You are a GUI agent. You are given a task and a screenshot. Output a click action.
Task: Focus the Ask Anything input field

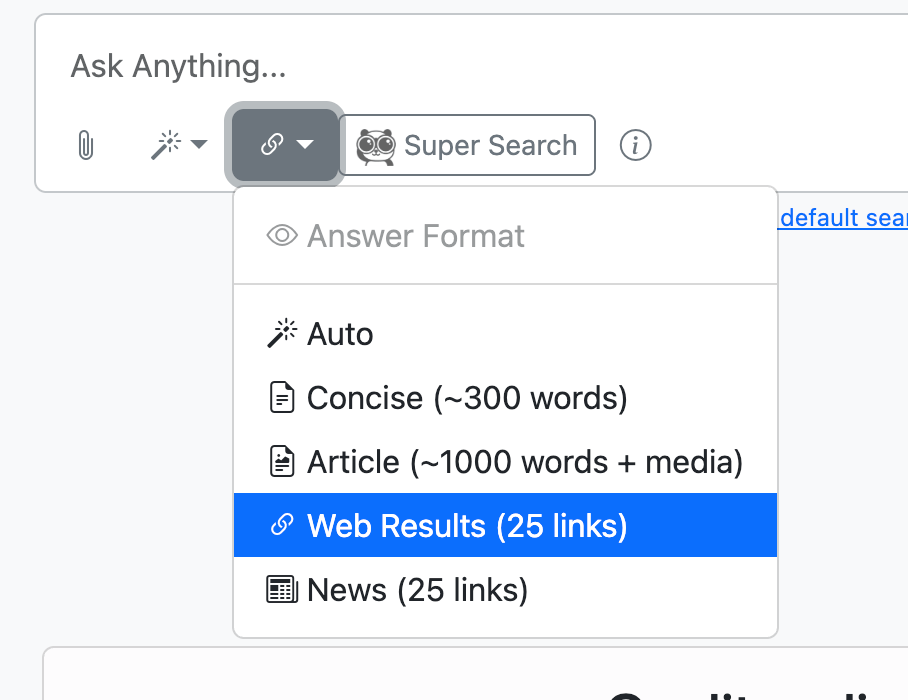450,67
